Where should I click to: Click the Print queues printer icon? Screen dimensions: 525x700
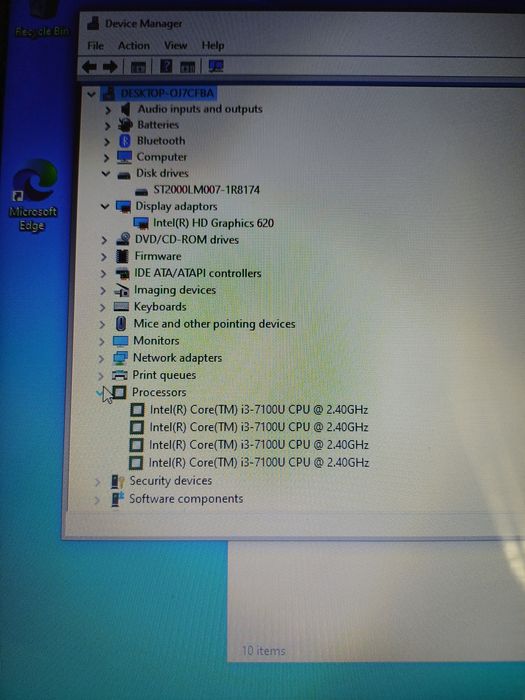pyautogui.click(x=120, y=375)
